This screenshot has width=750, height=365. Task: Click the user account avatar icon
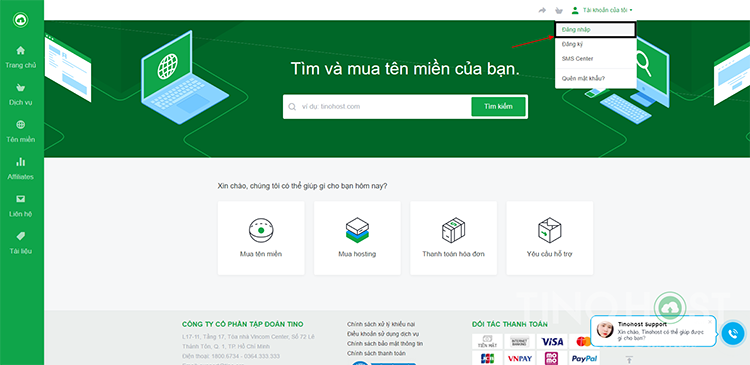pos(575,10)
